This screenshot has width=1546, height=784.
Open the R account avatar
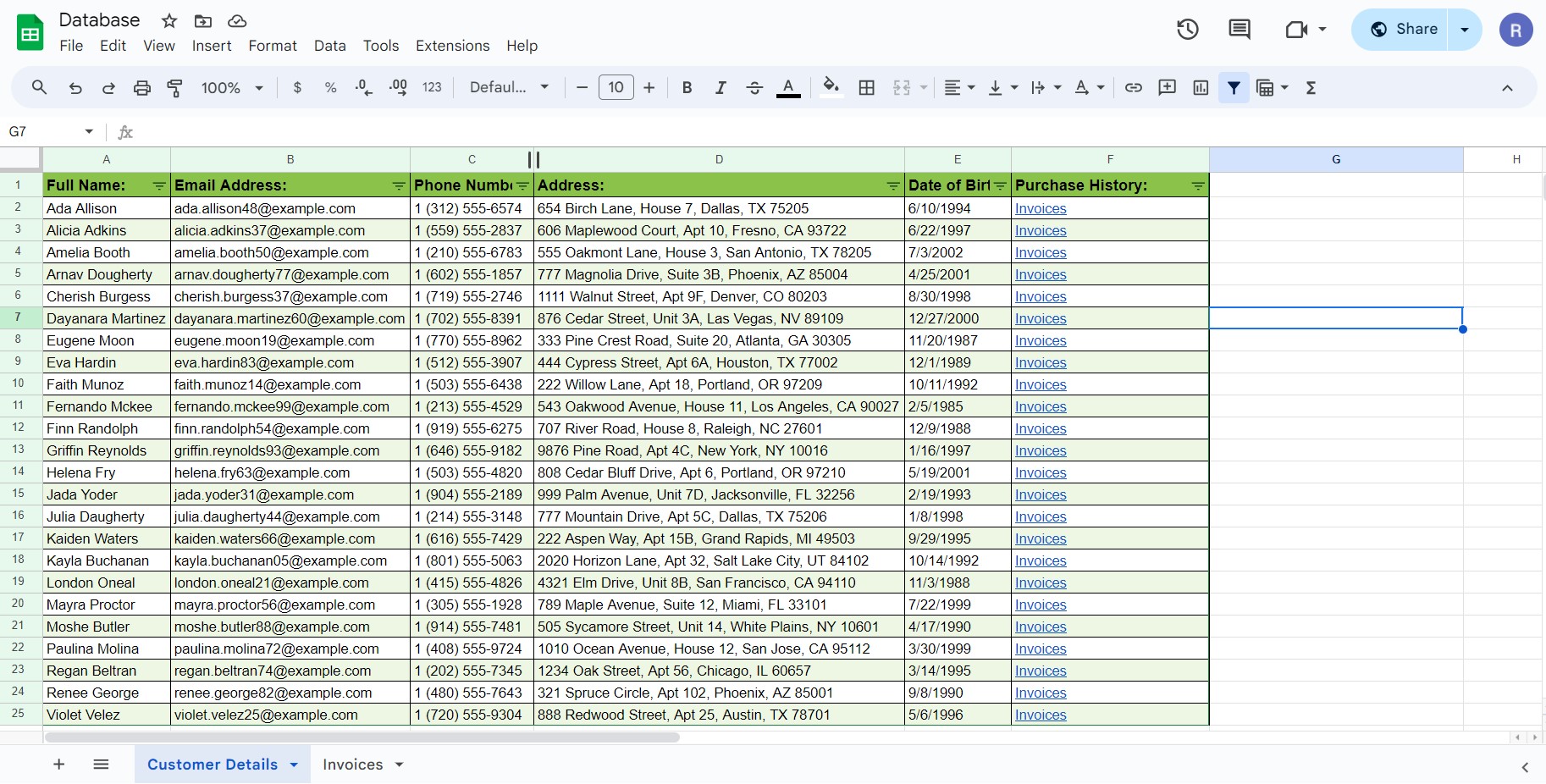tap(1516, 30)
